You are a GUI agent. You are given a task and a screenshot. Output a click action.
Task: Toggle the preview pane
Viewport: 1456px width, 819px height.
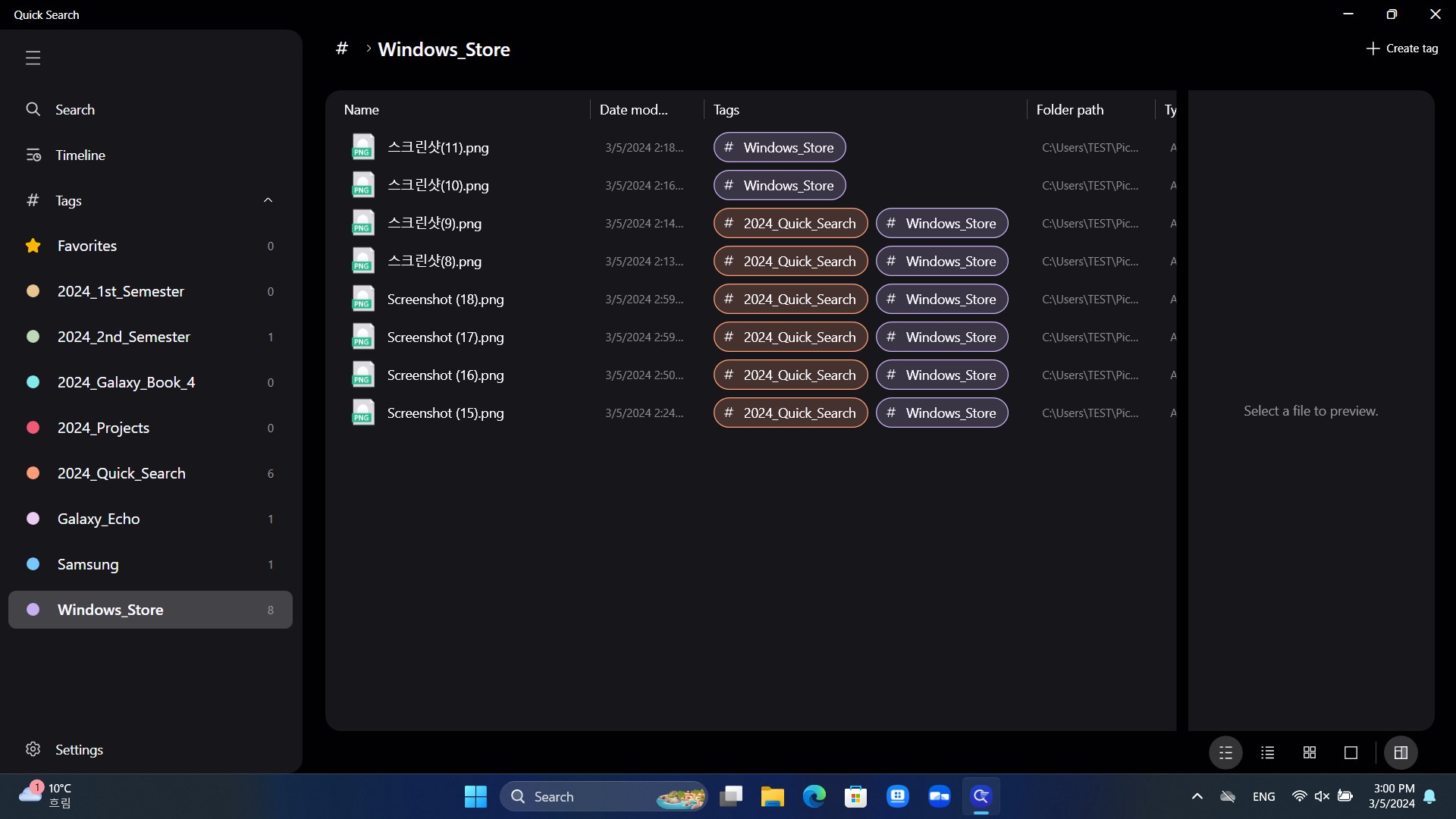[1401, 752]
